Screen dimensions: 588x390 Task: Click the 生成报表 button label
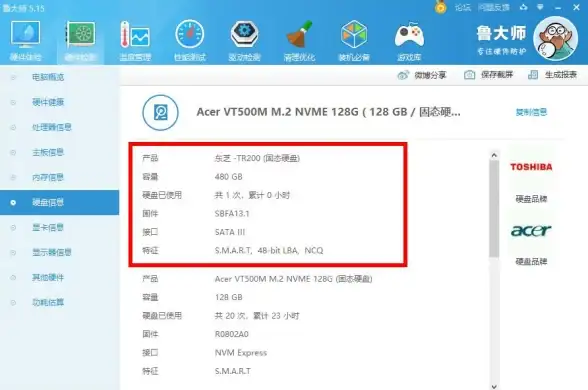pyautogui.click(x=561, y=75)
